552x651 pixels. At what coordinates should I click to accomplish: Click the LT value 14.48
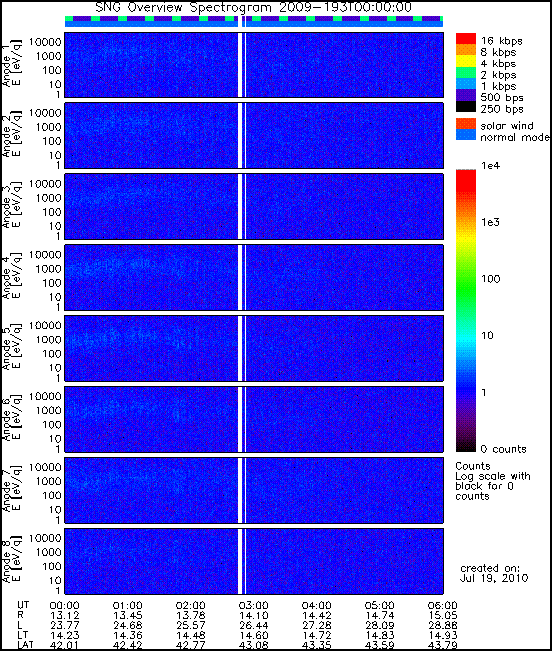point(191,636)
